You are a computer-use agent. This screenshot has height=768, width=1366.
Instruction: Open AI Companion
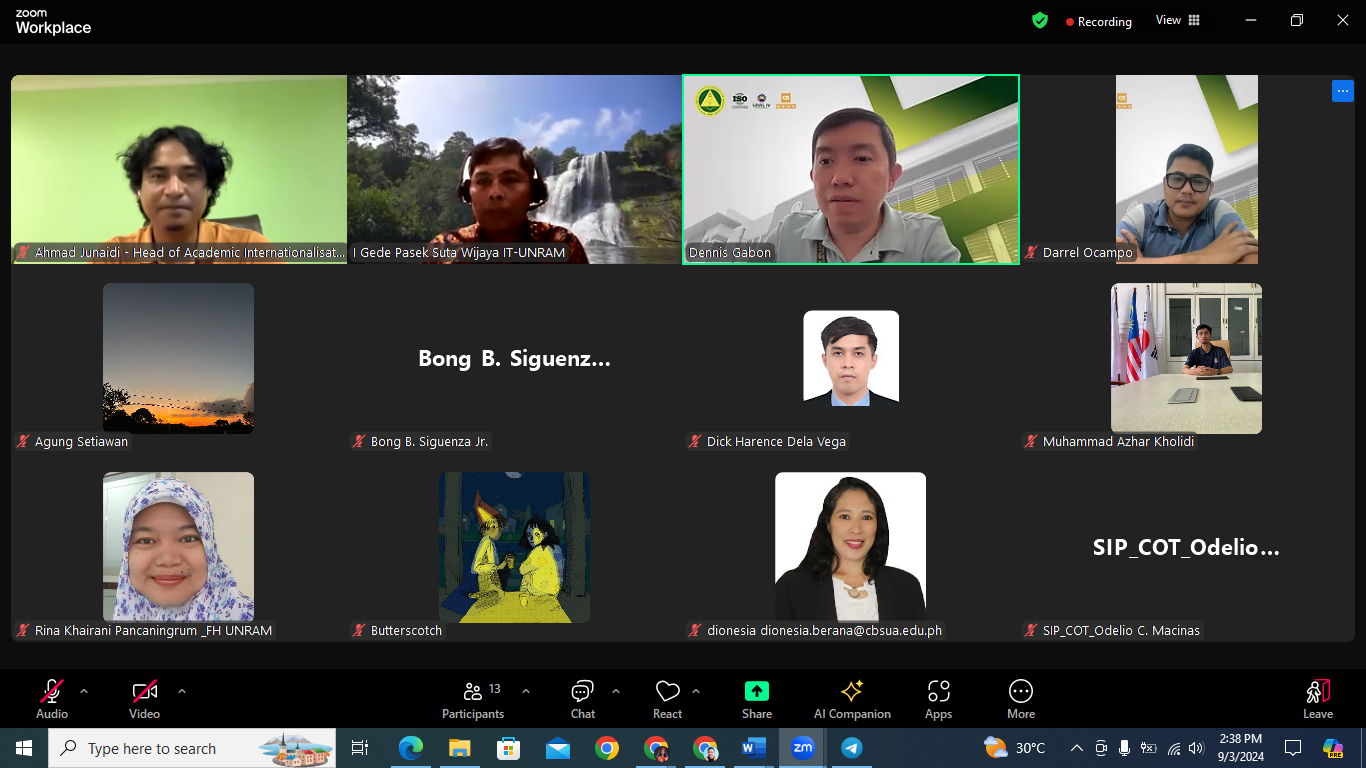[x=852, y=699]
